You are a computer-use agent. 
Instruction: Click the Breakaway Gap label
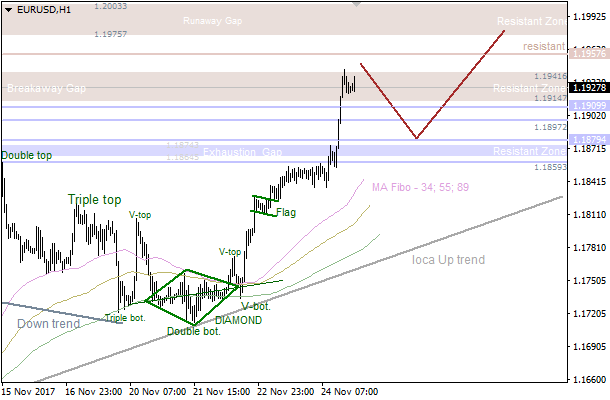coord(46,89)
